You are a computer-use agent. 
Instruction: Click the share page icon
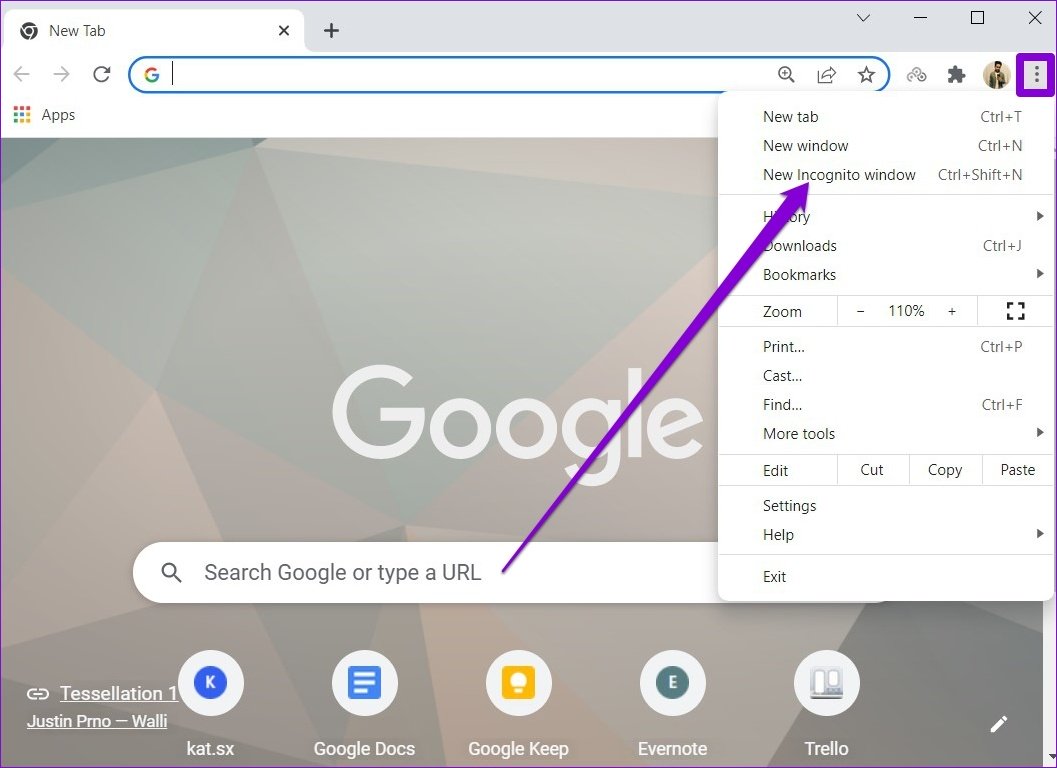click(x=826, y=74)
